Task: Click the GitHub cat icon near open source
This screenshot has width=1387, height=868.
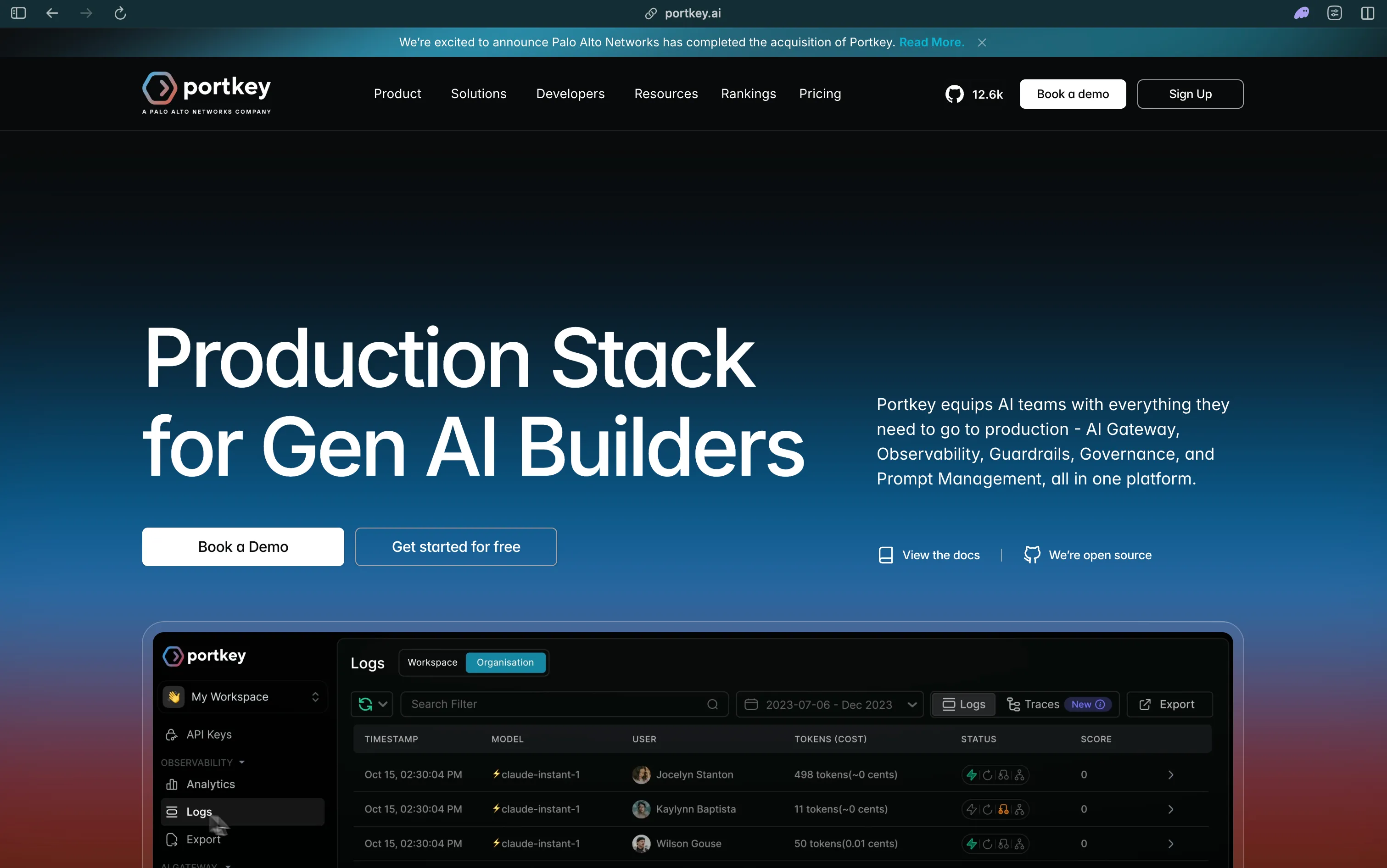Action: (x=1032, y=555)
